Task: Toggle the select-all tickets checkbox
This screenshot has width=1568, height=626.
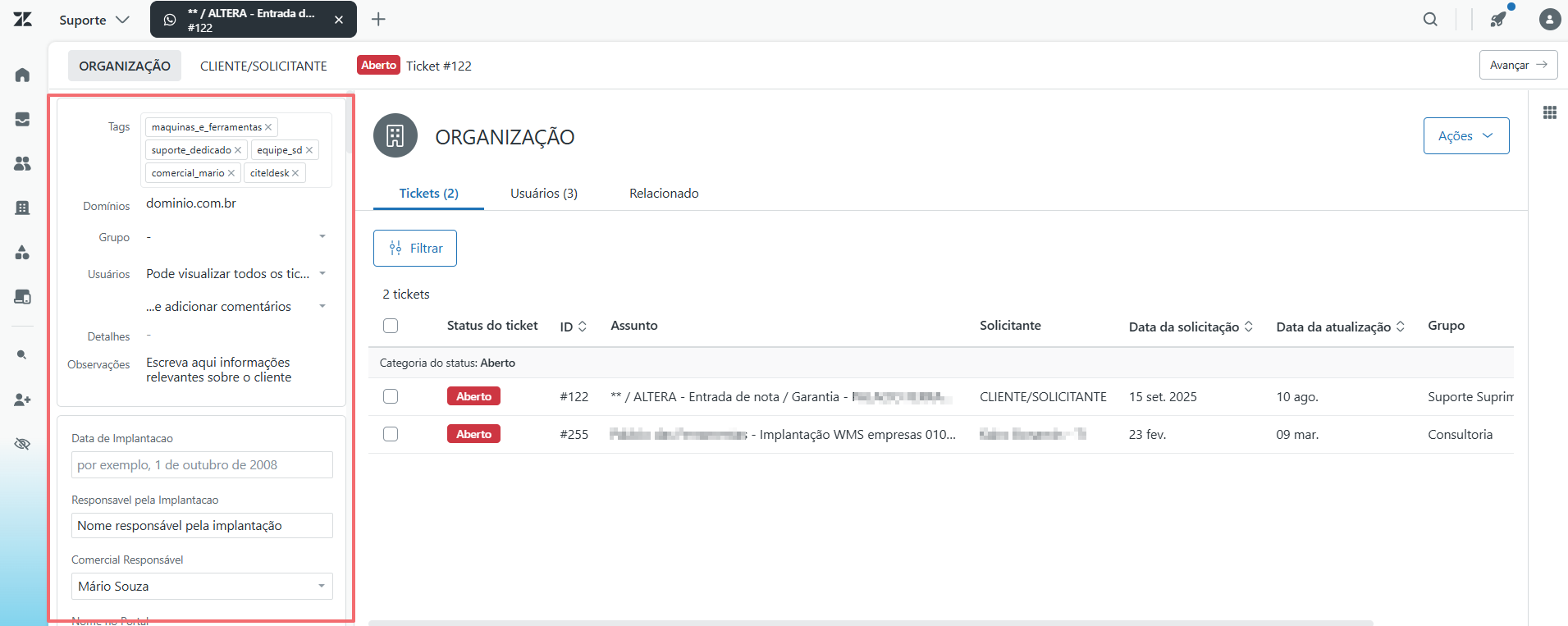Action: pyautogui.click(x=391, y=326)
